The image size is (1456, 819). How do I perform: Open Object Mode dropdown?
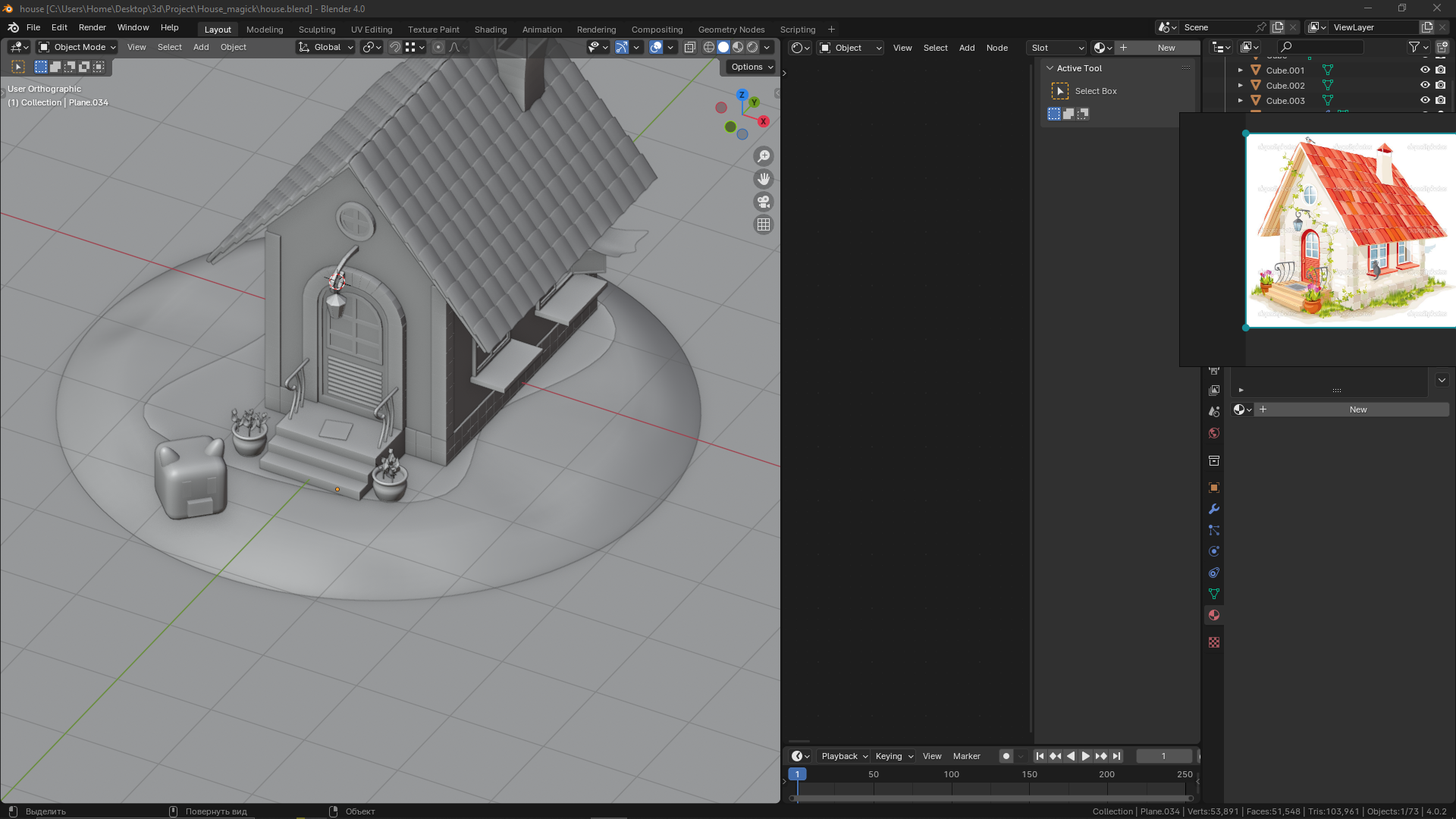tap(77, 47)
